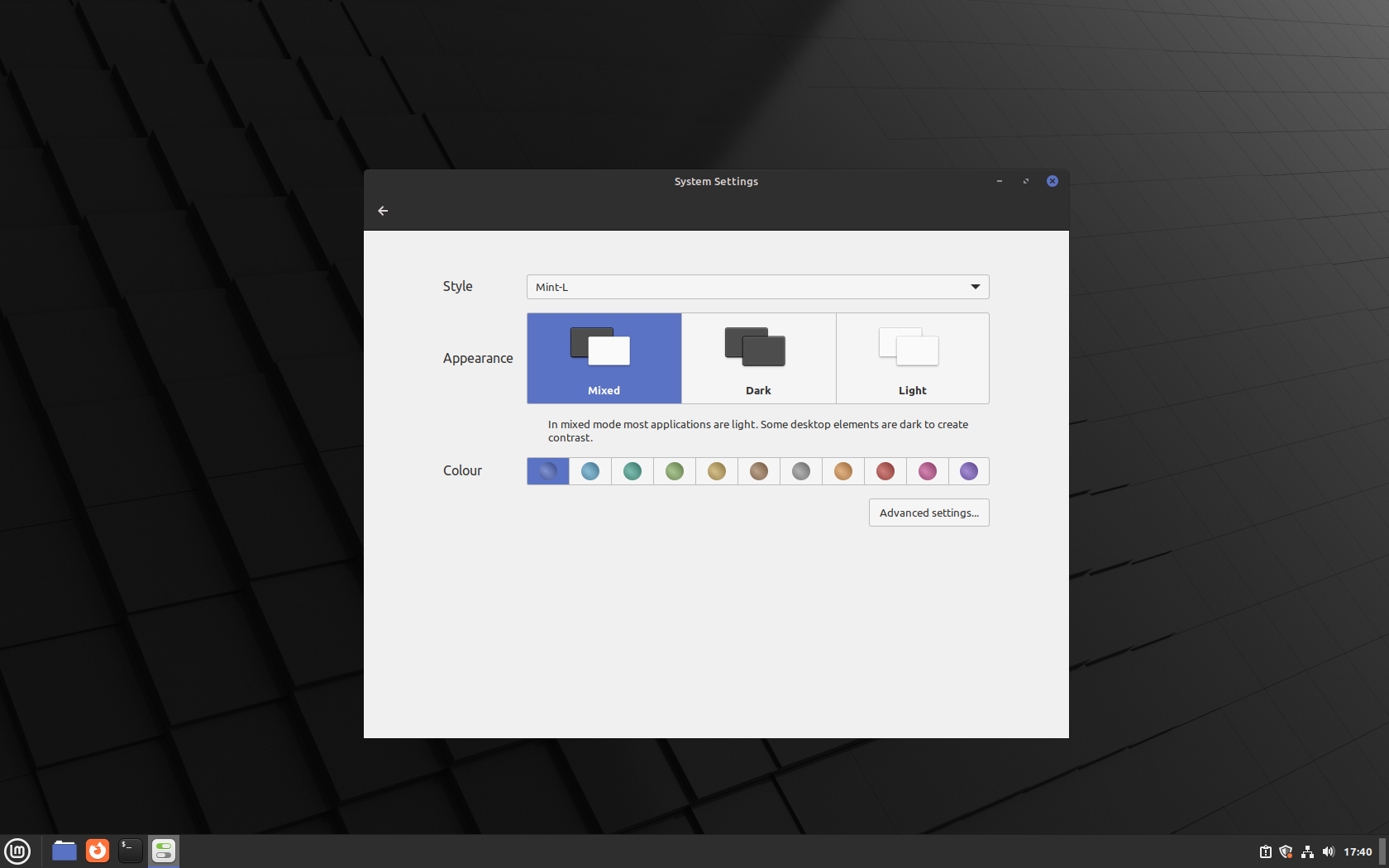The height and width of the screenshot is (868, 1389).
Task: Choose the sand yellow colour swatch
Action: click(x=717, y=471)
